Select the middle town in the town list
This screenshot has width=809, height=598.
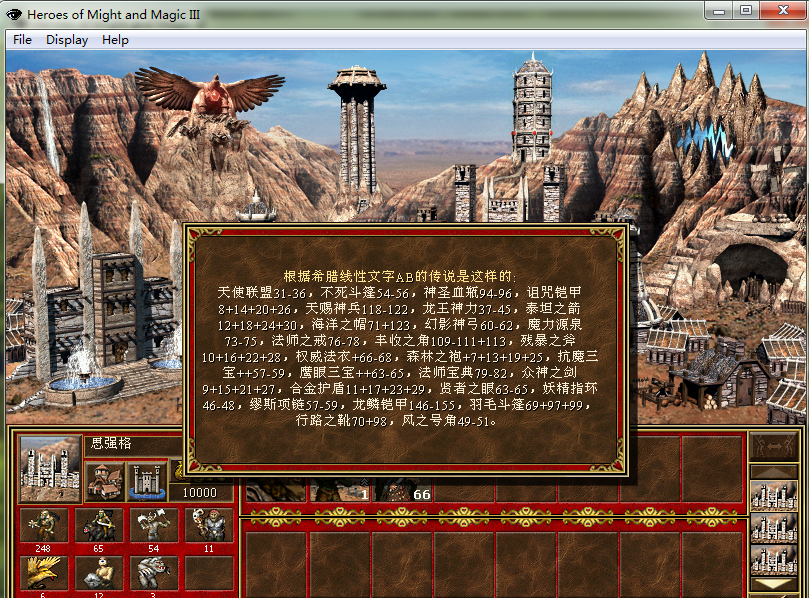point(774,528)
